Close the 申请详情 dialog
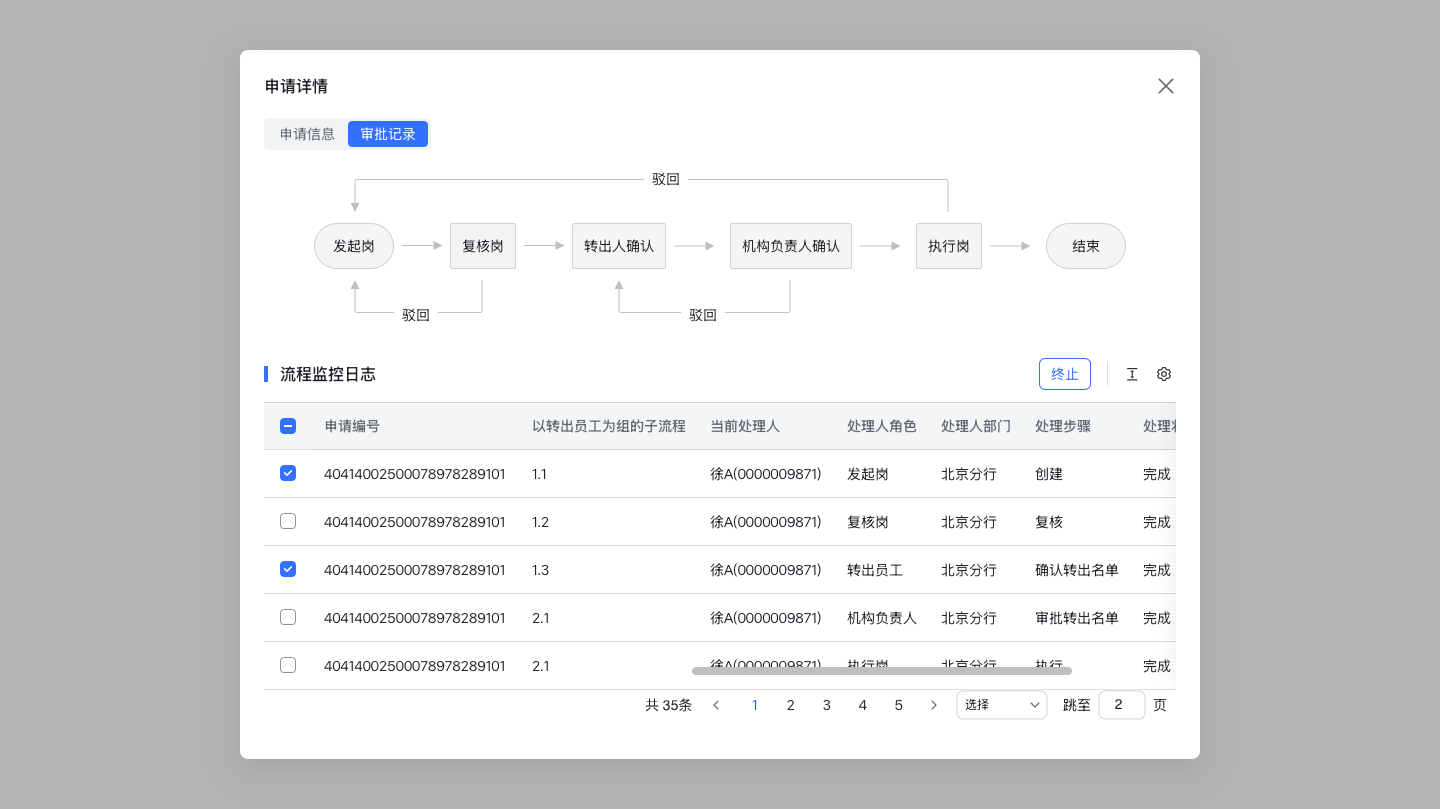 (x=1165, y=86)
